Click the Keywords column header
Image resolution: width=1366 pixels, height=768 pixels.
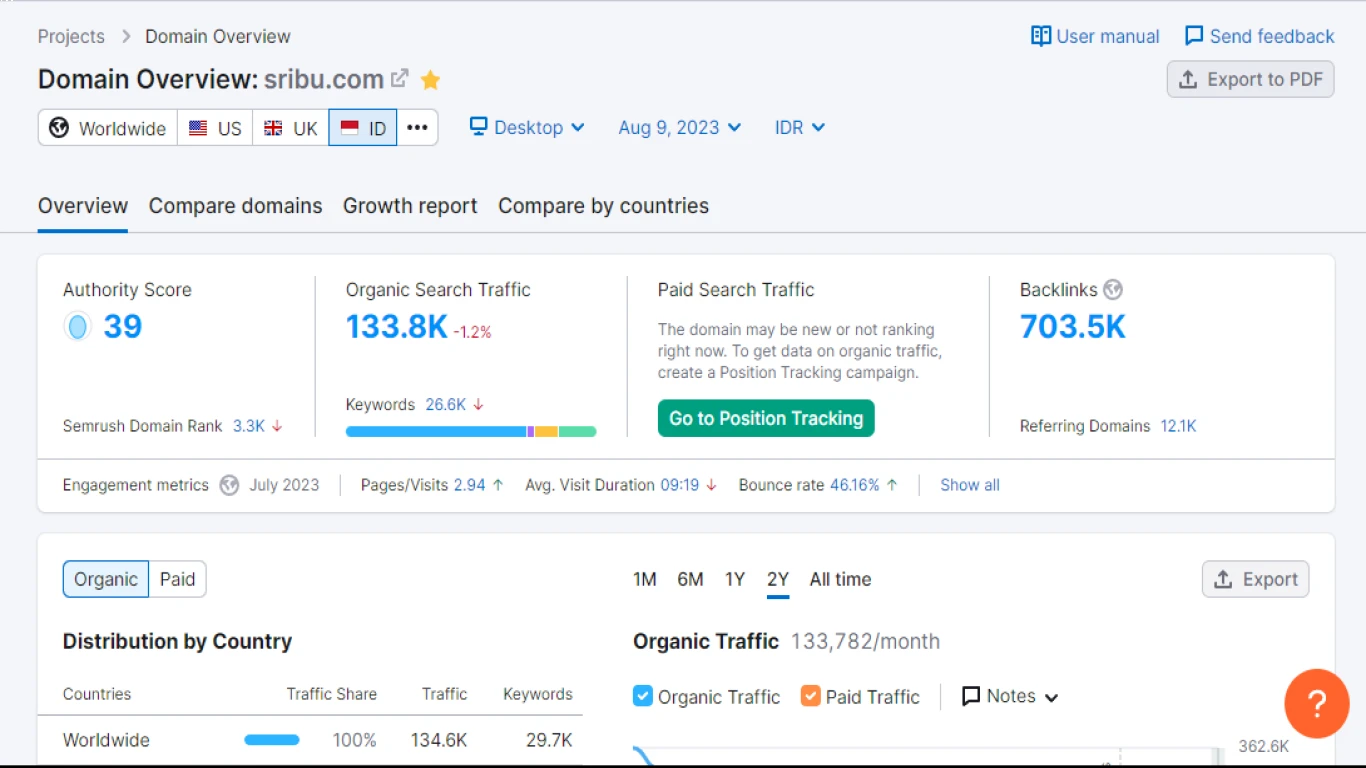[538, 694]
